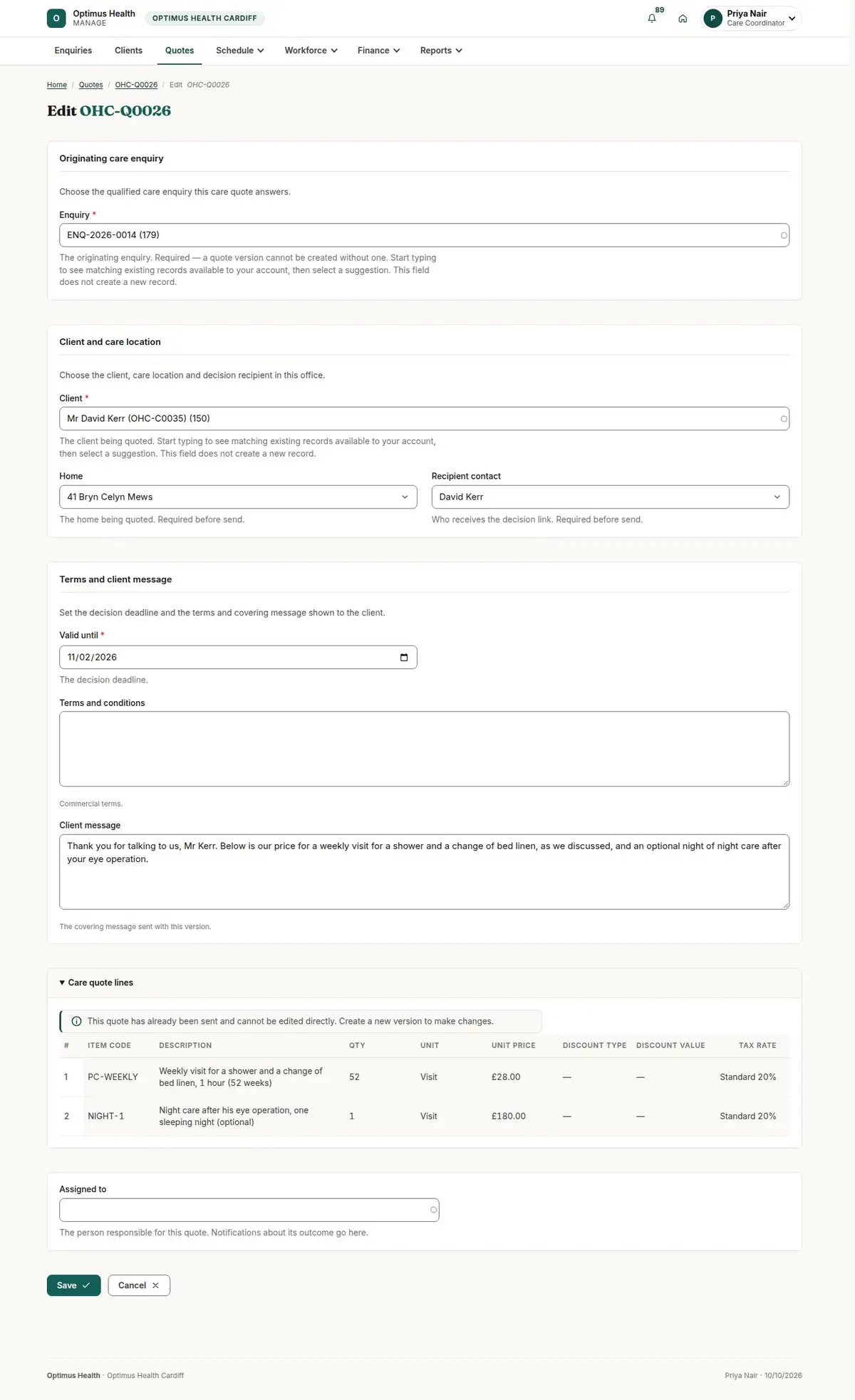Screen dimensions: 855x1400
Task: Save the quote
Action: (x=74, y=1285)
